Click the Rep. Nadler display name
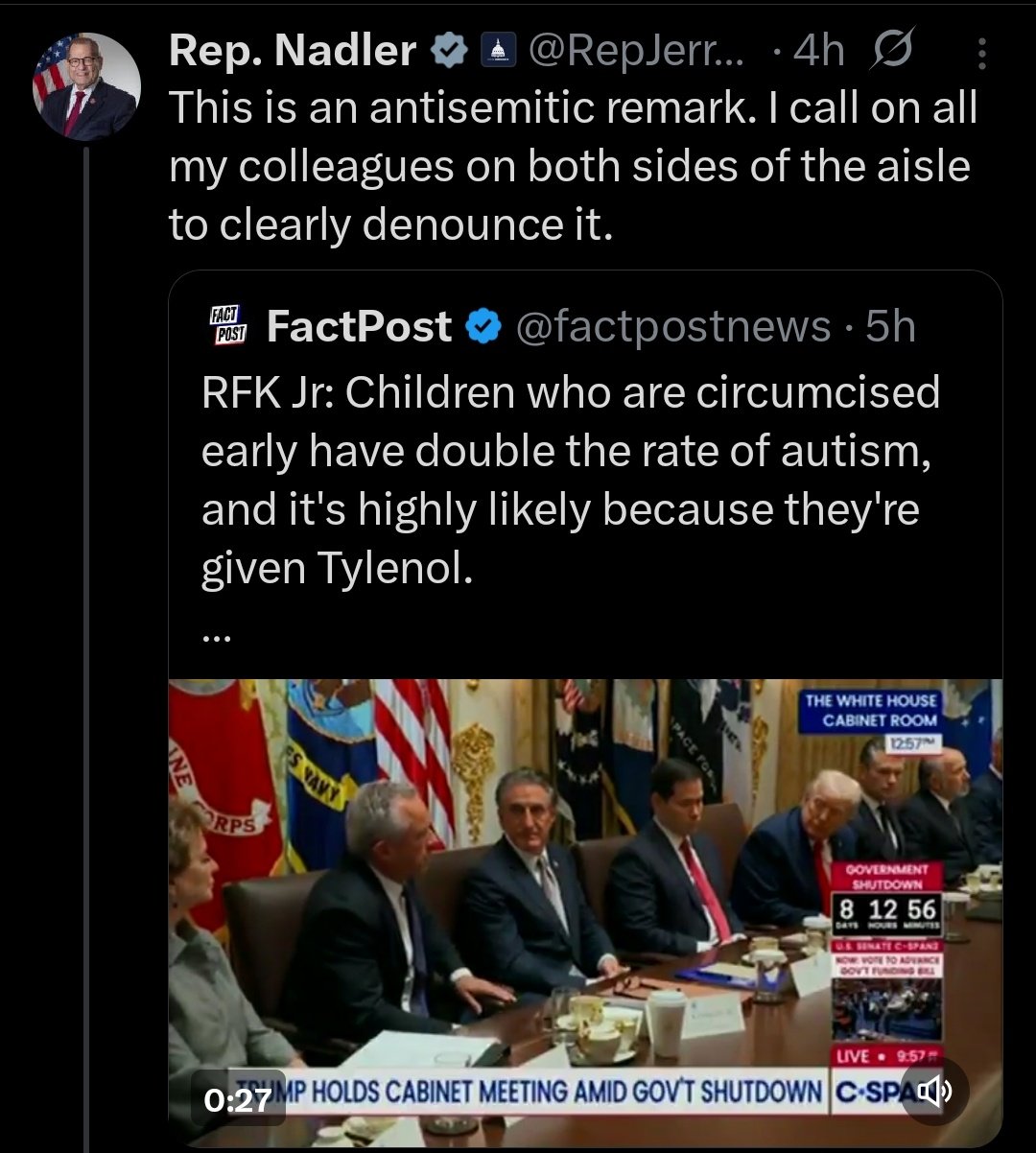1036x1153 pixels. (x=294, y=51)
